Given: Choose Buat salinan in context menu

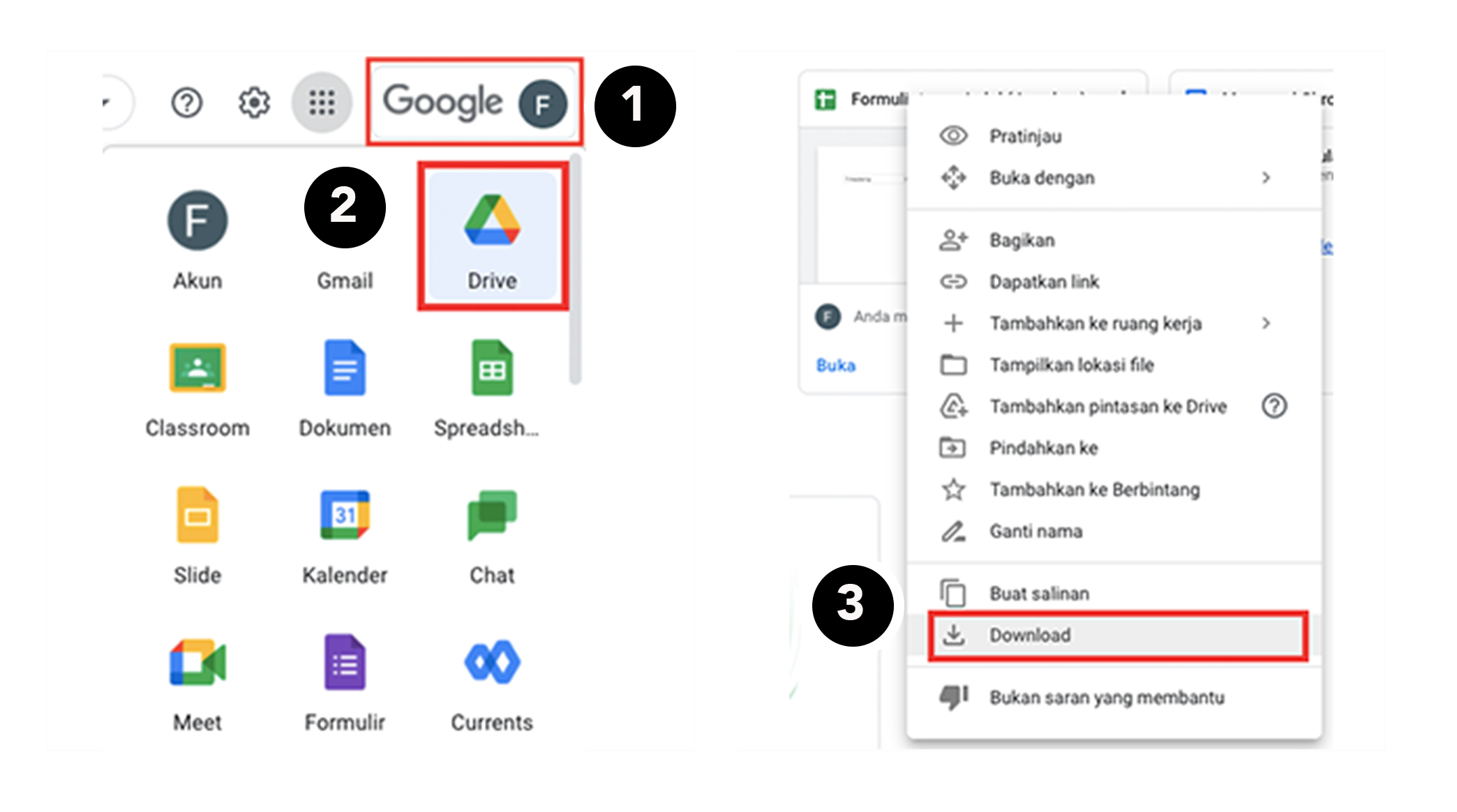Looking at the screenshot, I should (x=1039, y=594).
